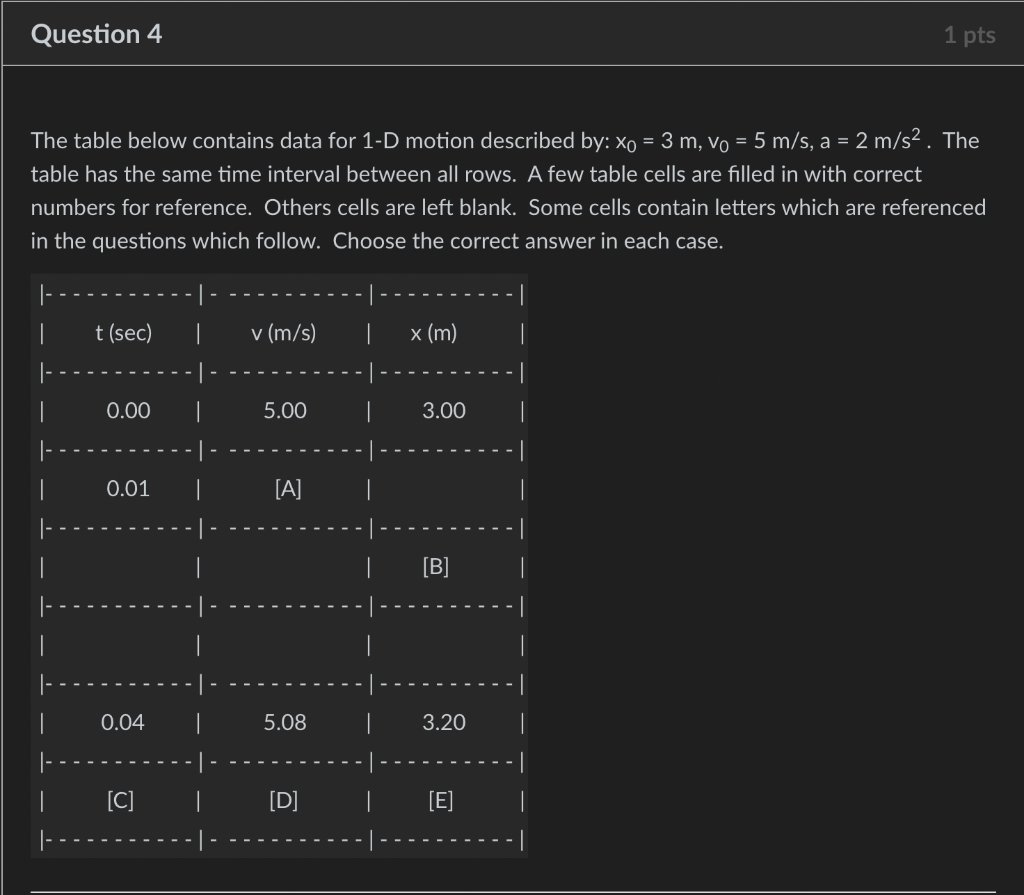Select cell [E] in the table
Viewport: 1024px width, 895px height.
(439, 800)
